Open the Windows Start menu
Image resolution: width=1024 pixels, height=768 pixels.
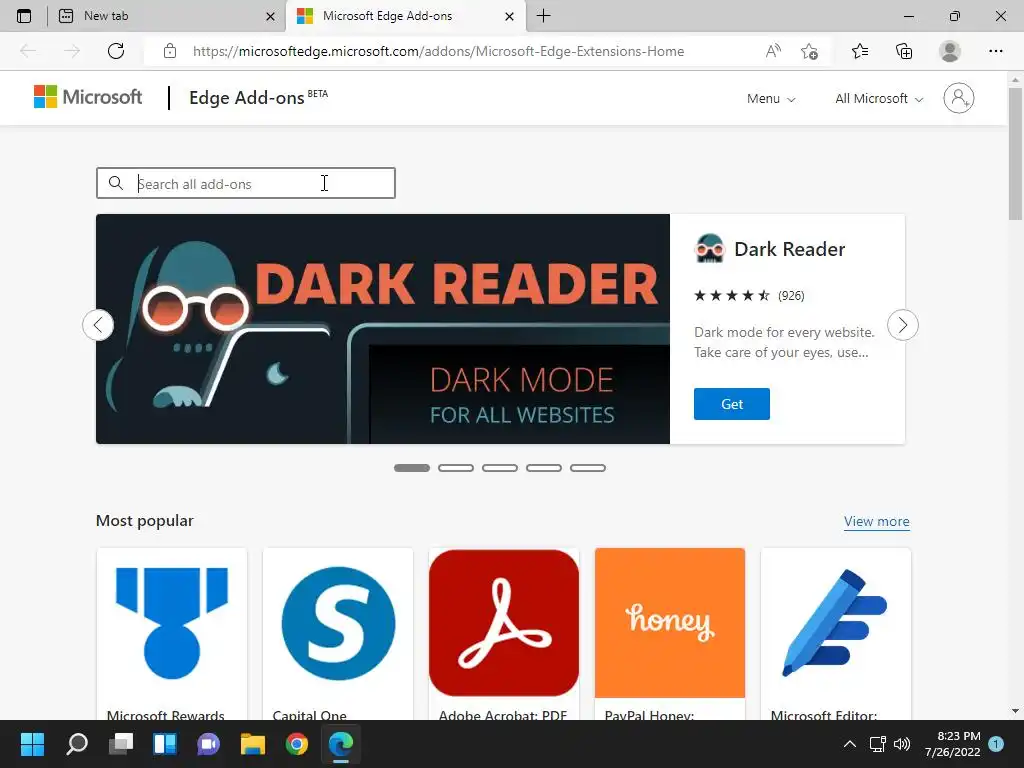(x=32, y=744)
